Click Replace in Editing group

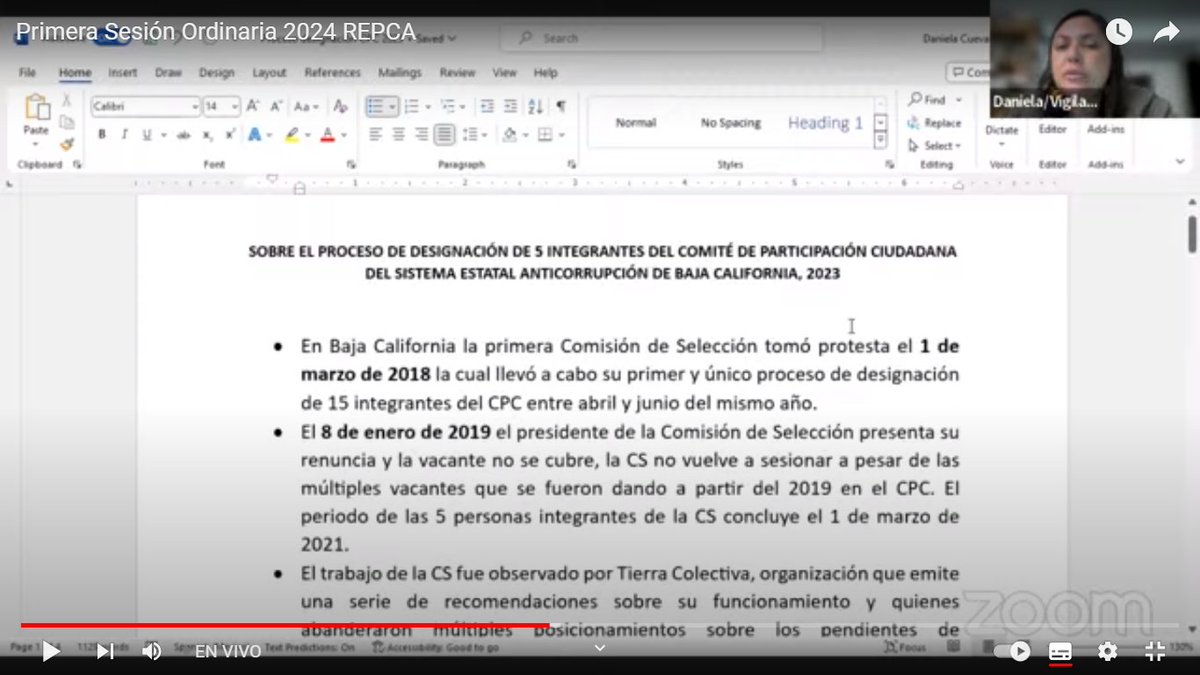(935, 123)
